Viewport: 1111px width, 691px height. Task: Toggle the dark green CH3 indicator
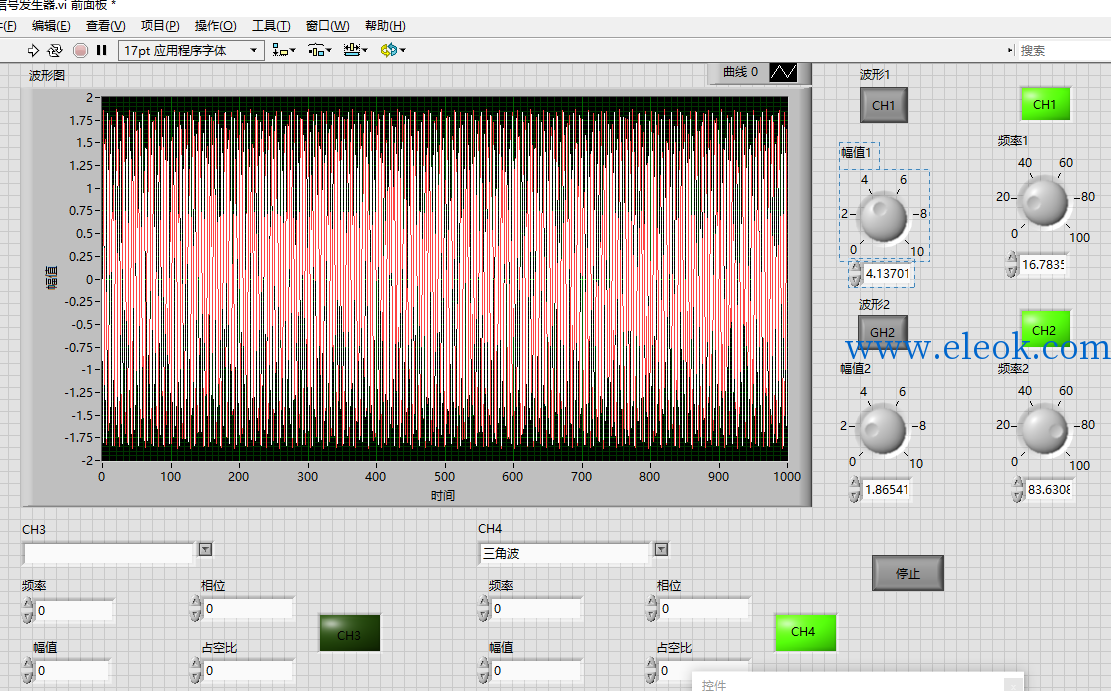point(349,633)
